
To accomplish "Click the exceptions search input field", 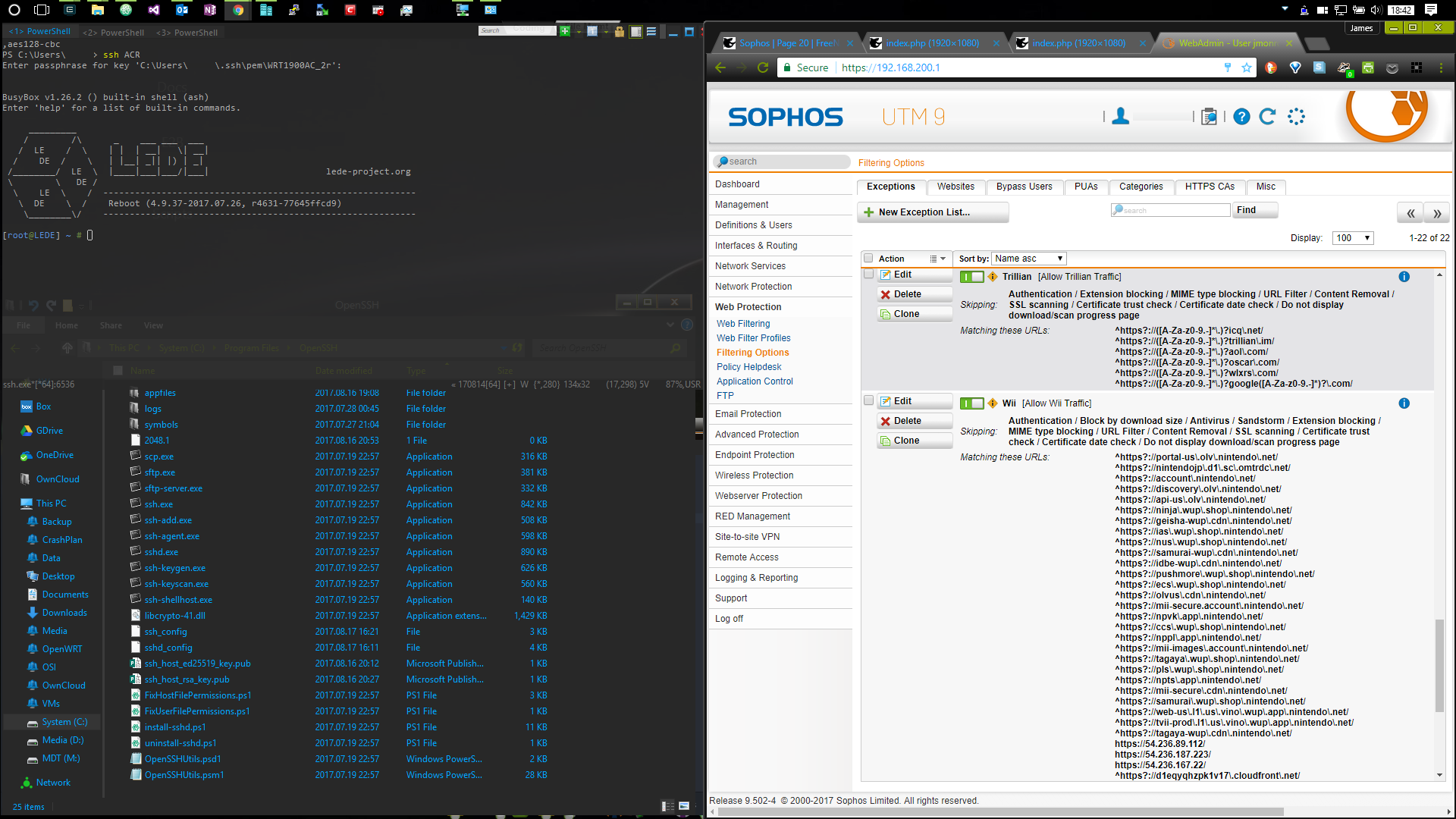I will tap(1170, 210).
